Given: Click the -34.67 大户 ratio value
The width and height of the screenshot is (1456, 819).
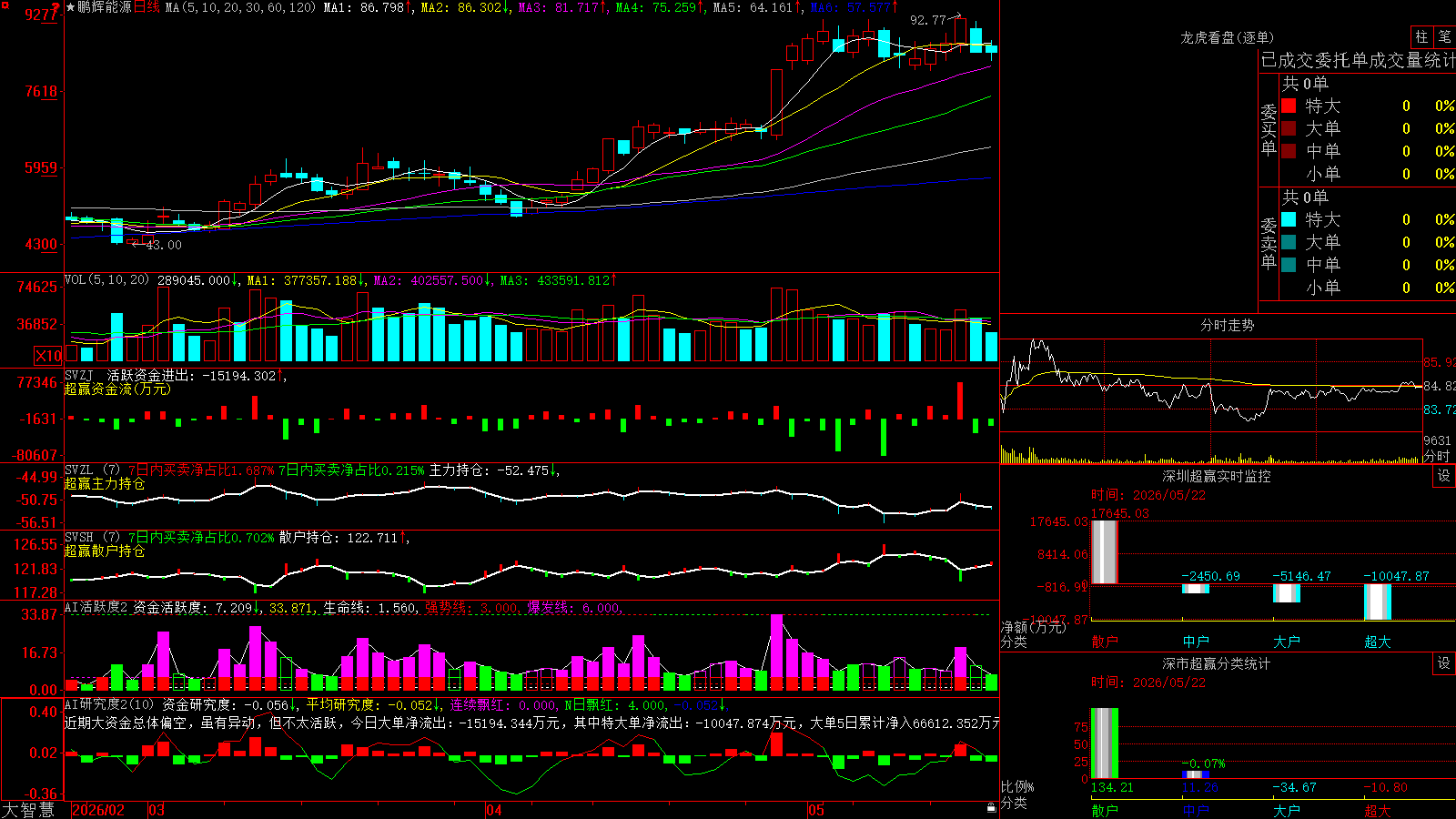Looking at the screenshot, I should point(1295,787).
